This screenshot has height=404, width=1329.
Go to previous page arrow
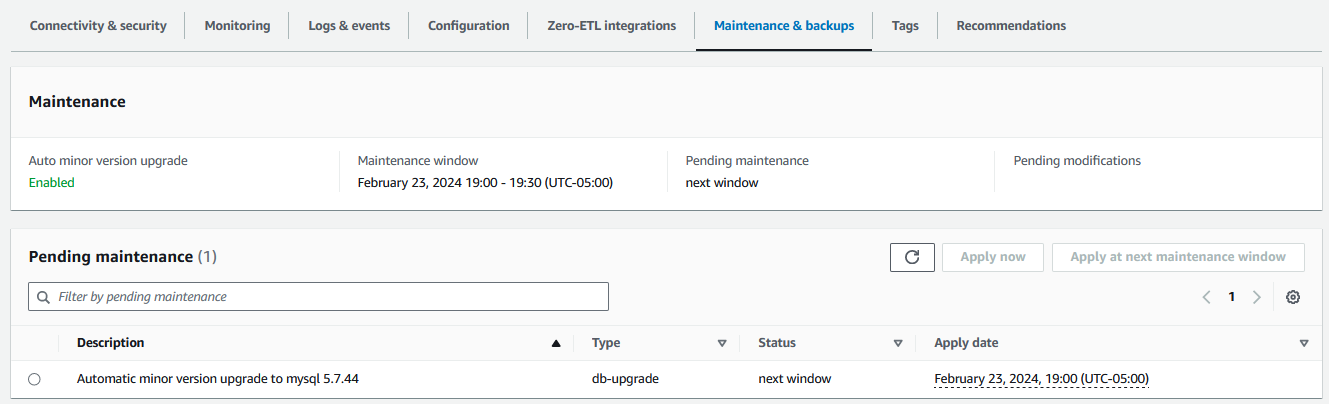click(x=1207, y=297)
